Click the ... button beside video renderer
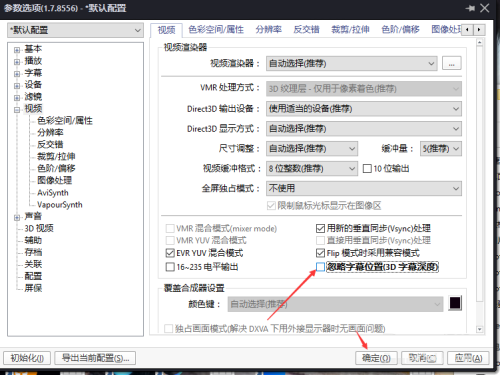The height and width of the screenshot is (375, 500). [x=452, y=63]
